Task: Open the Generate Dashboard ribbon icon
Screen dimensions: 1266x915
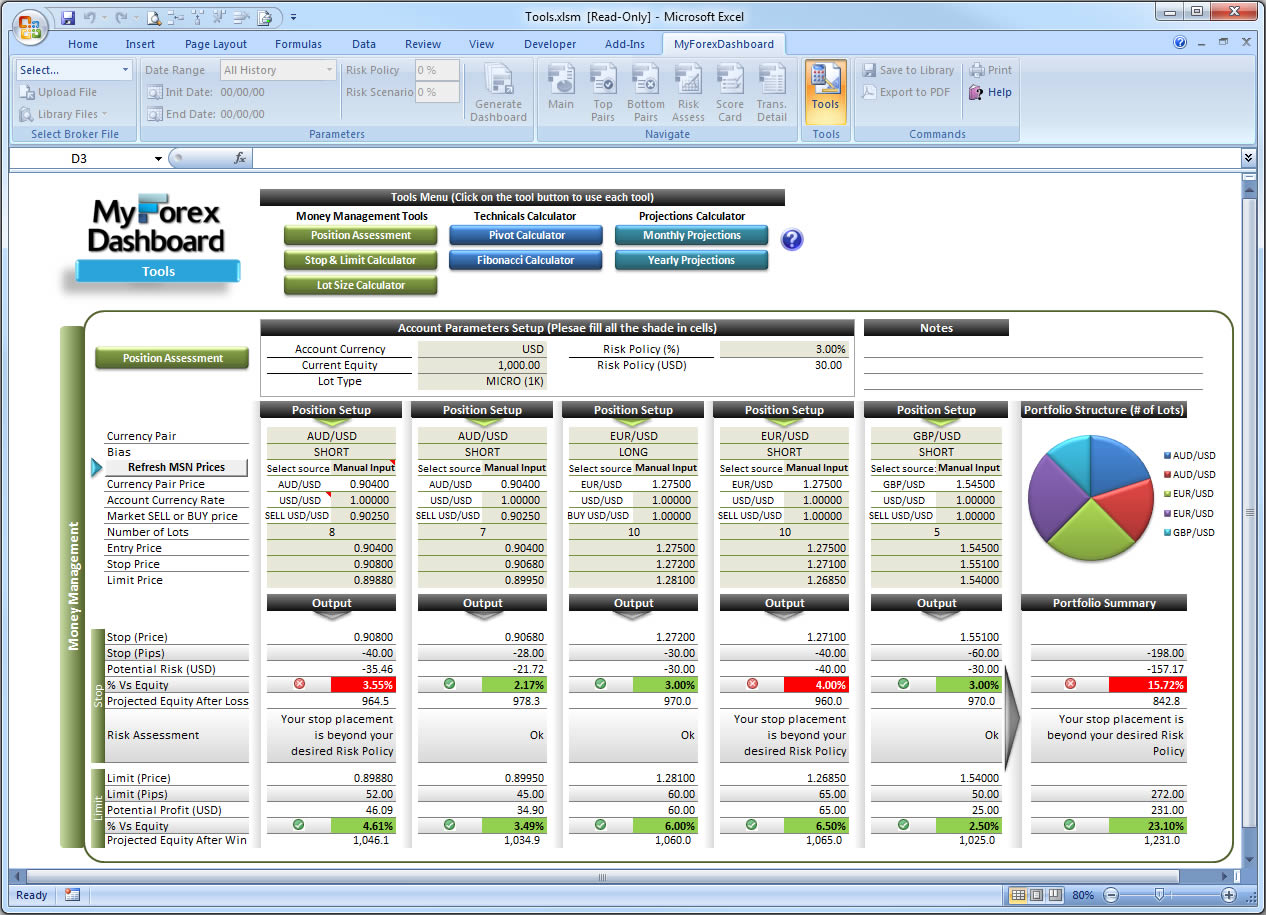Action: click(498, 93)
